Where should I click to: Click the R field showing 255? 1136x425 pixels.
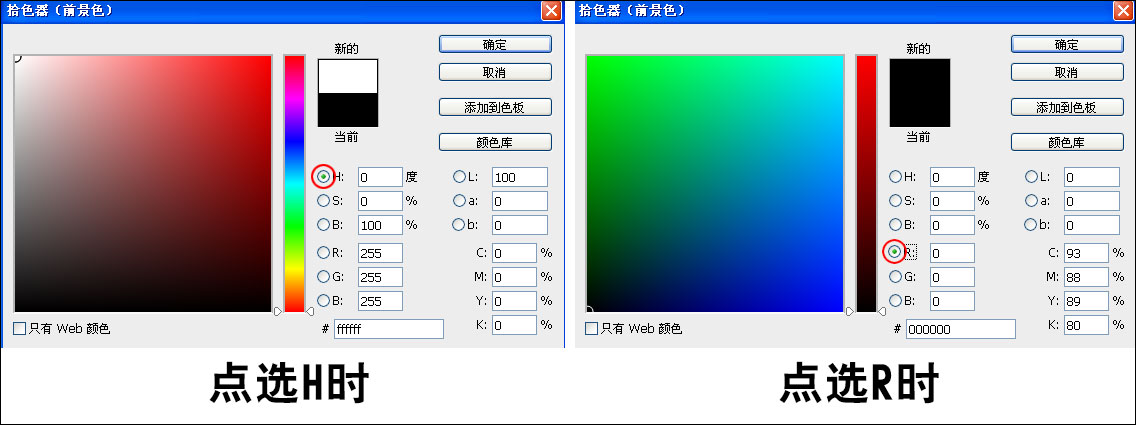(x=380, y=253)
